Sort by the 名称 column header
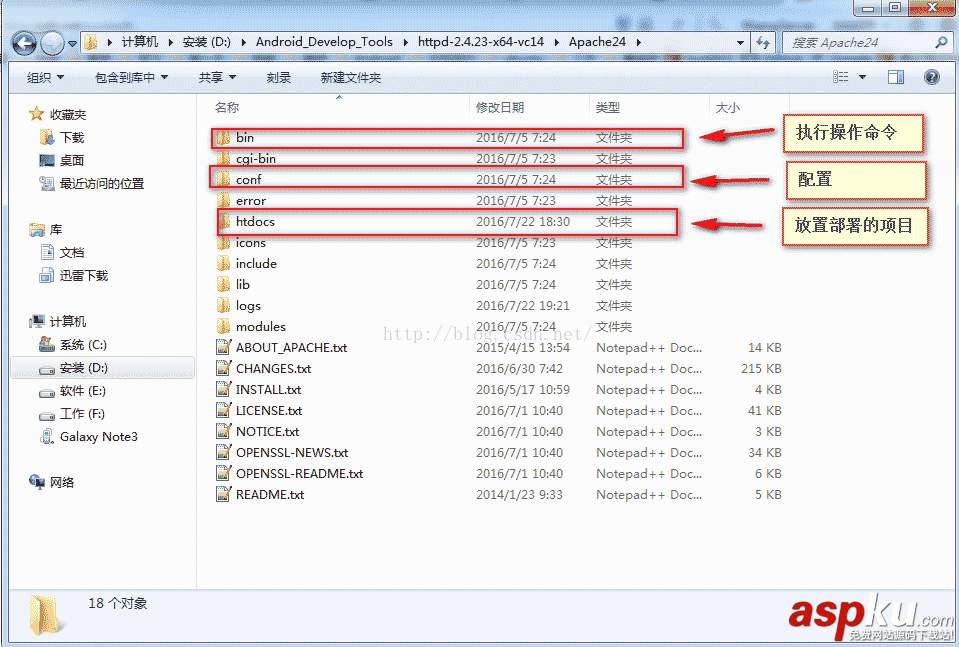 click(x=227, y=108)
